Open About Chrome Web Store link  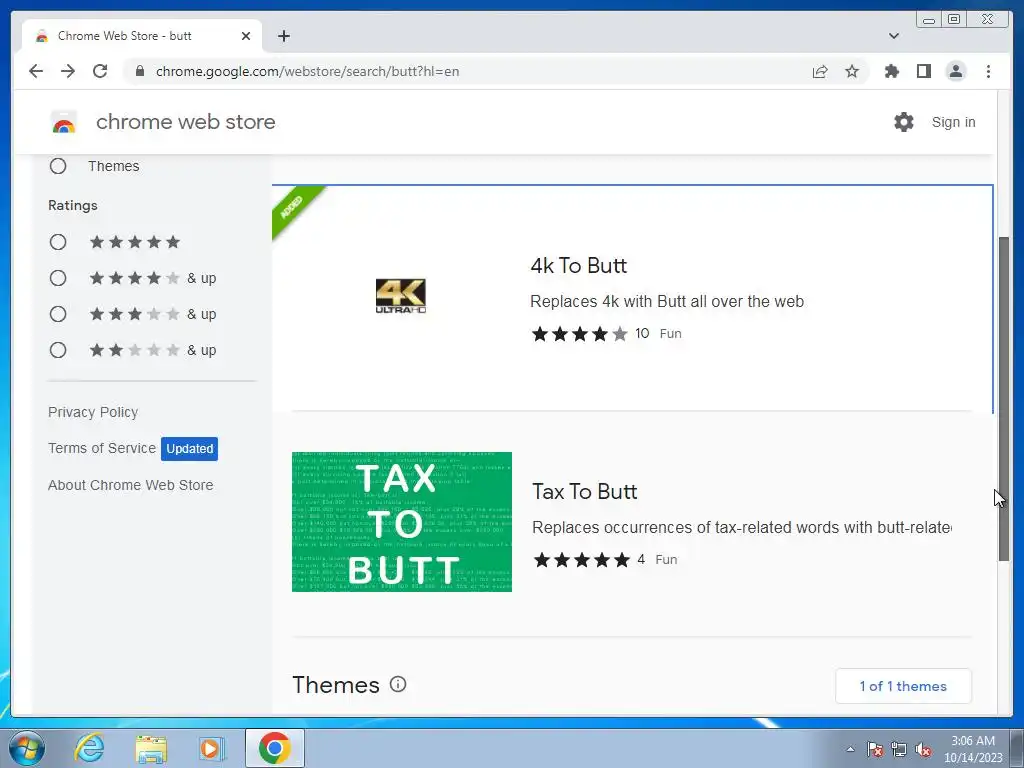tap(131, 485)
